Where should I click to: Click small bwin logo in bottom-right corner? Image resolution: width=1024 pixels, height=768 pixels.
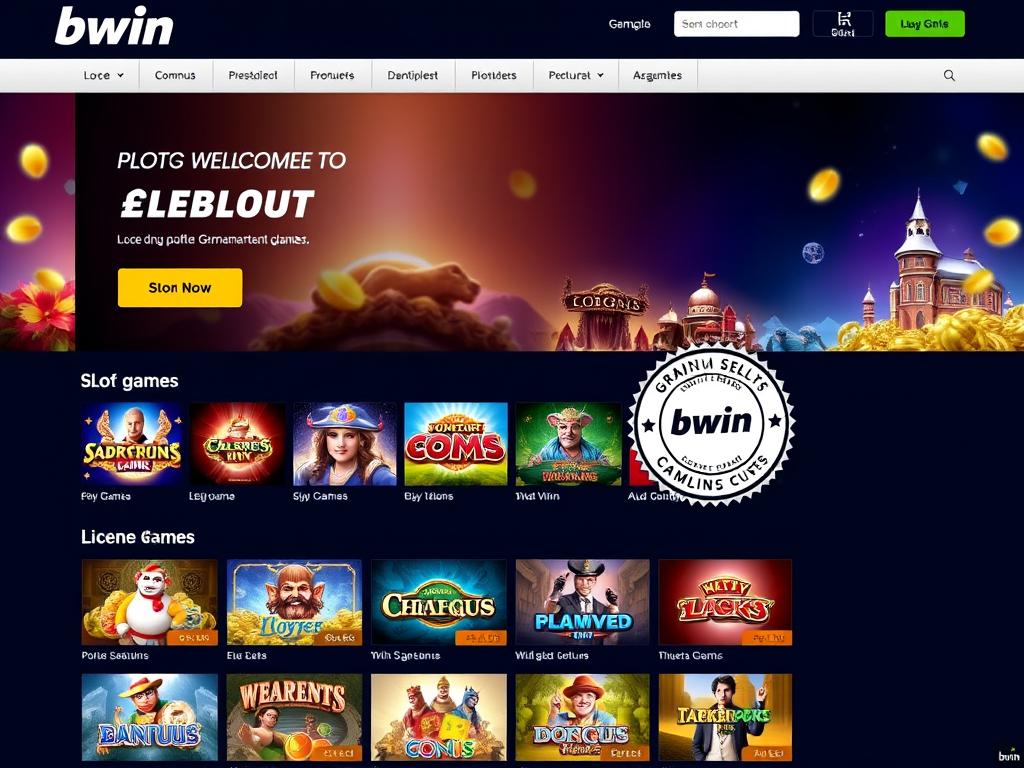(1008, 756)
